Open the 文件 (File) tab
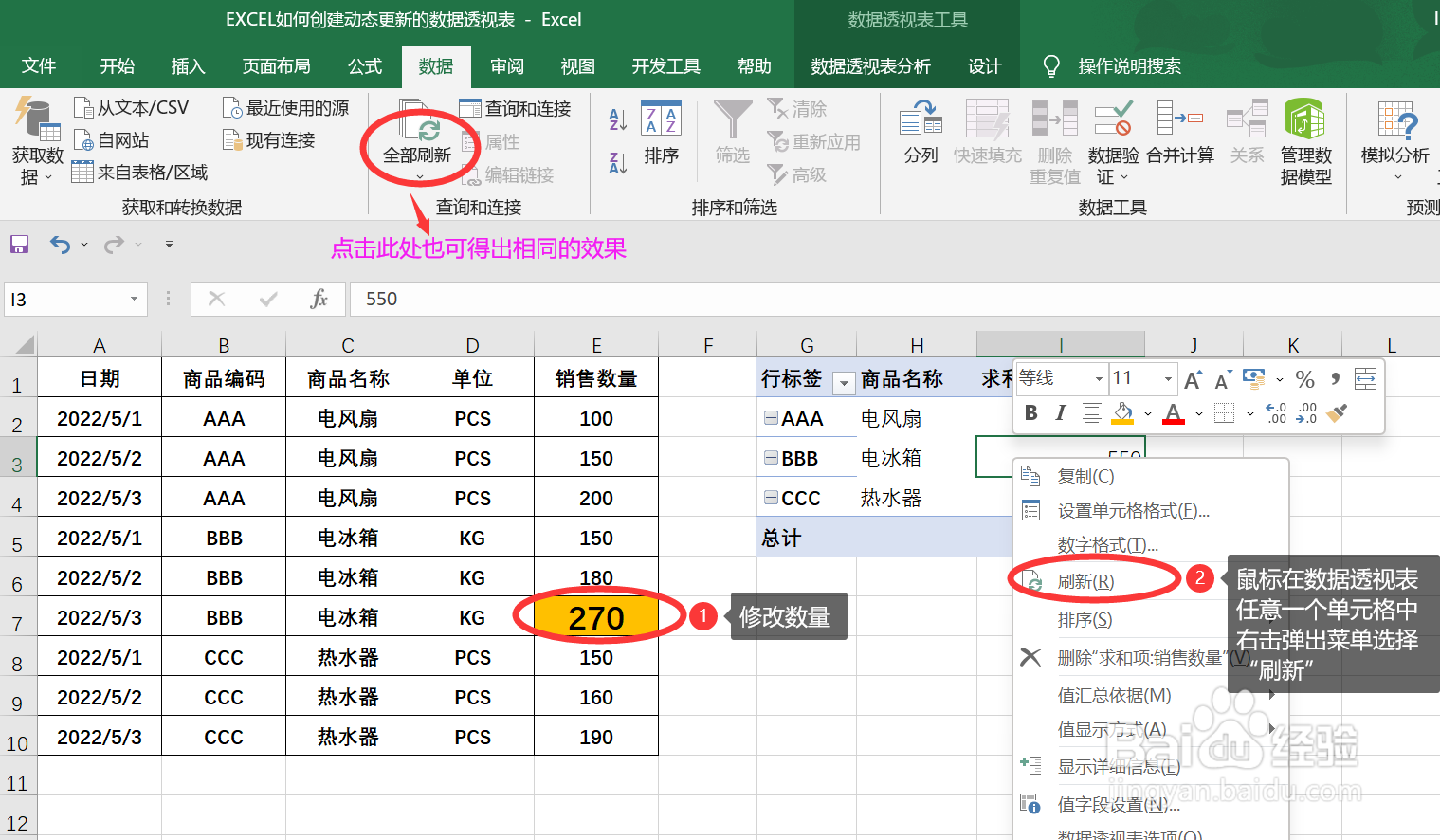 click(39, 66)
